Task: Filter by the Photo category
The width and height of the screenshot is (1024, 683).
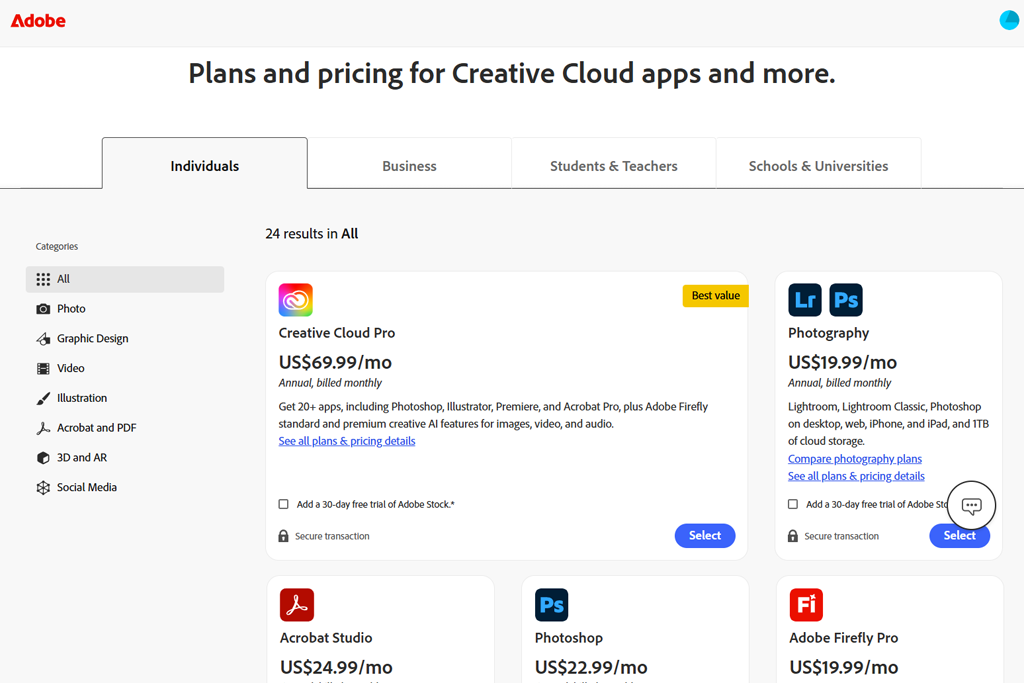Action: [125, 309]
